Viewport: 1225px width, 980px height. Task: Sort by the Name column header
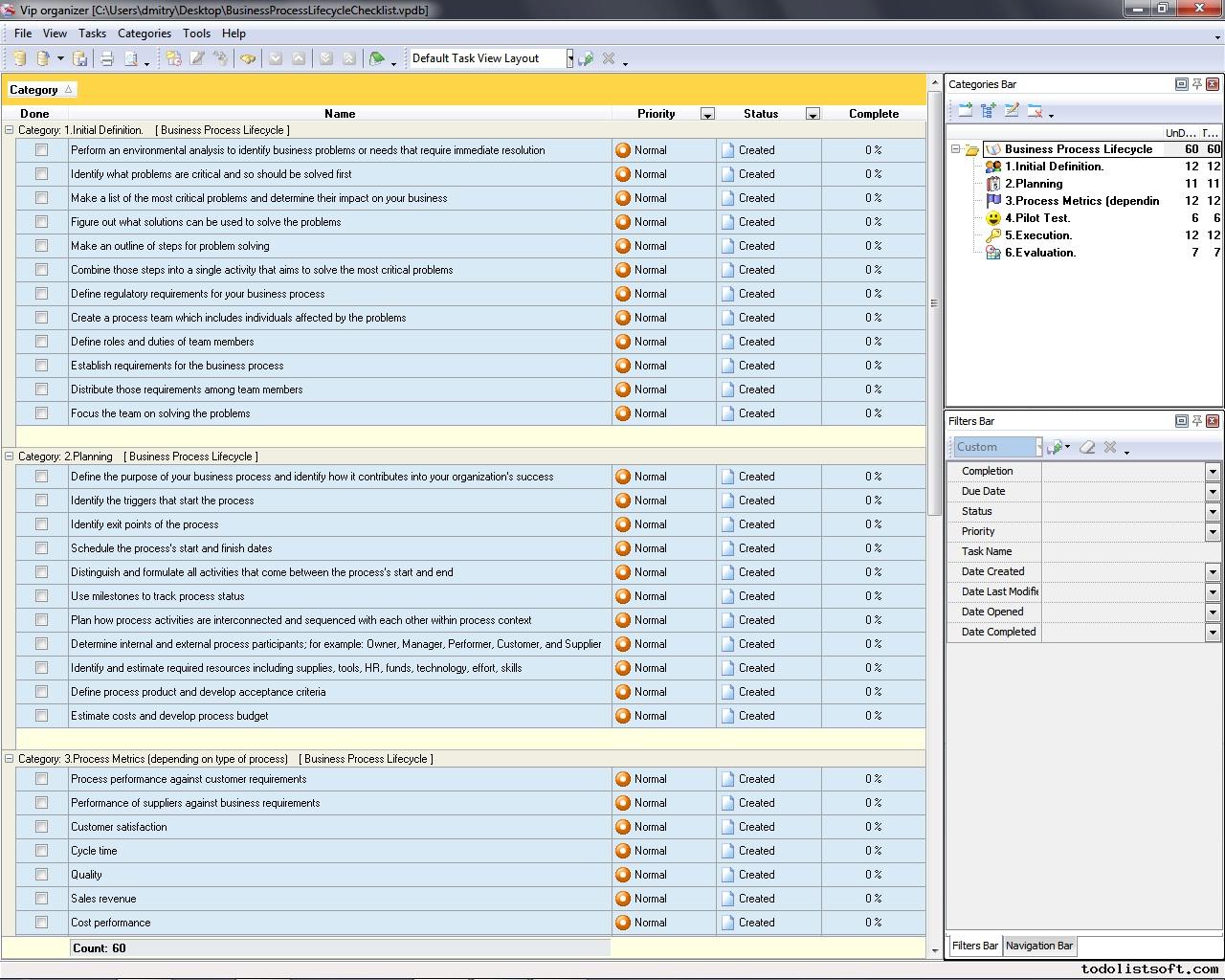pos(339,113)
